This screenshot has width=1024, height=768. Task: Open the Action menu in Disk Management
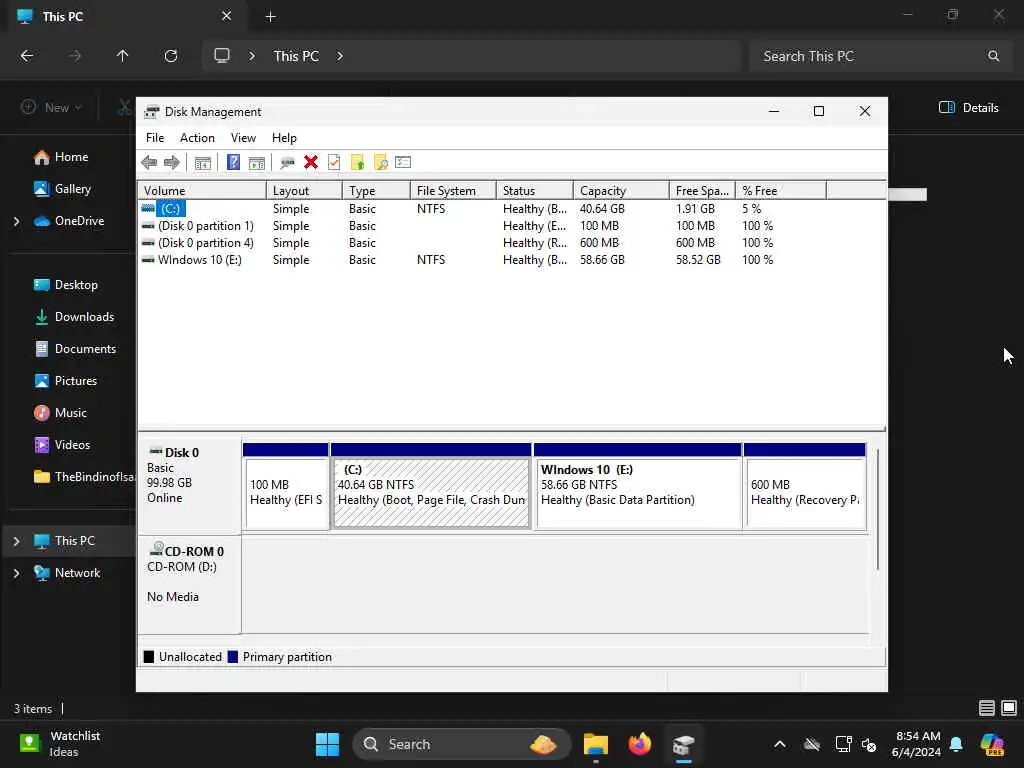[197, 138]
